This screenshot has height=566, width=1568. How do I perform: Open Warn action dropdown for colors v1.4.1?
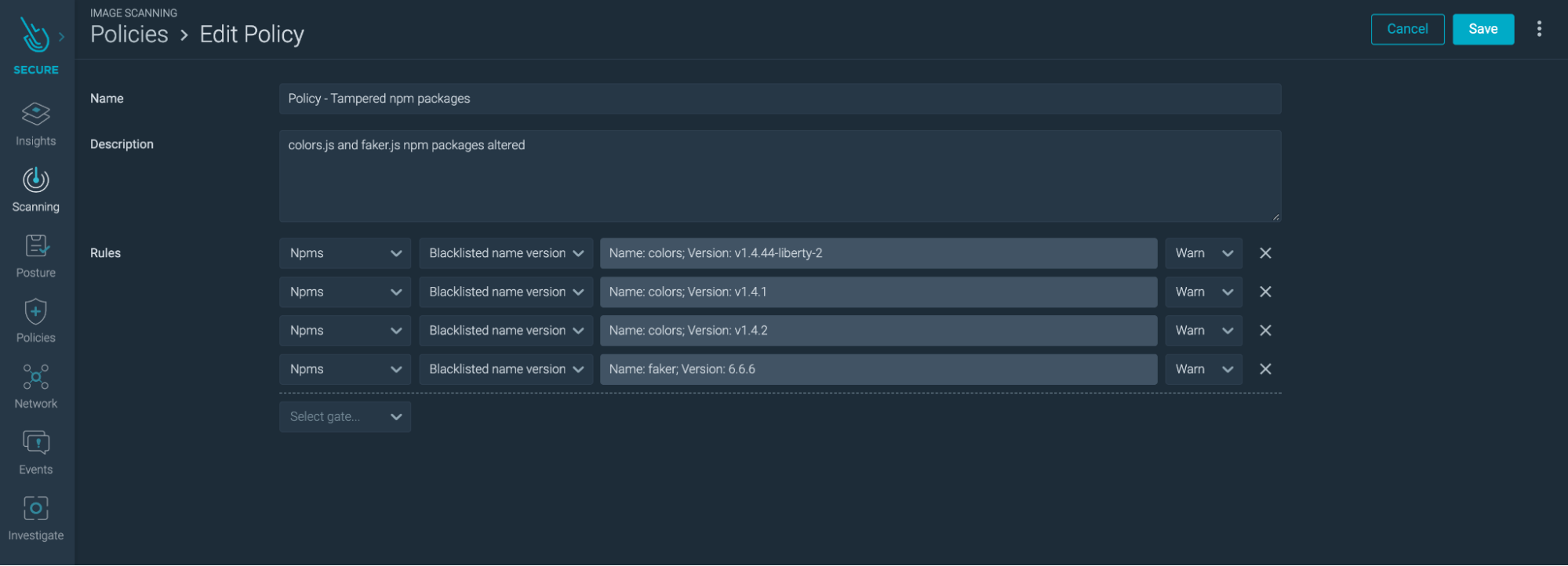tap(1203, 292)
